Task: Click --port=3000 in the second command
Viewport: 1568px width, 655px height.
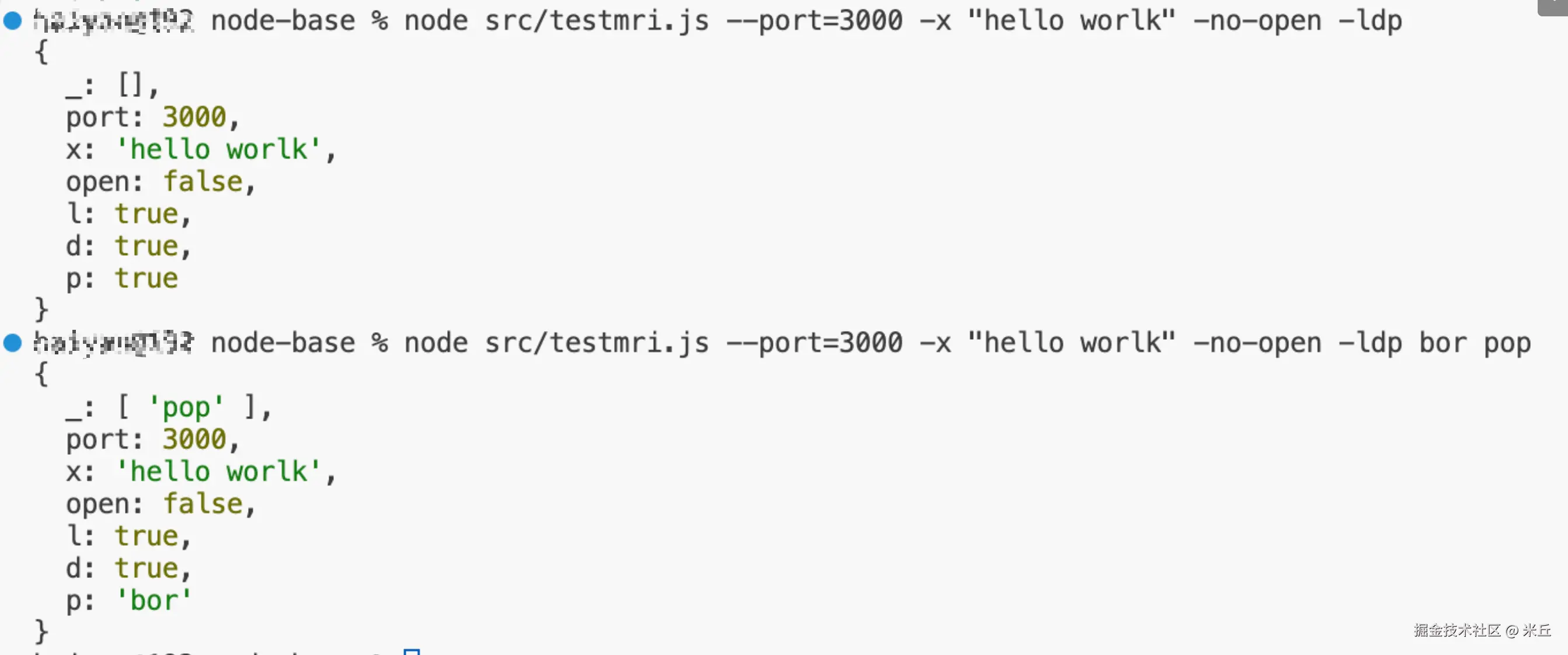Action: coord(814,343)
